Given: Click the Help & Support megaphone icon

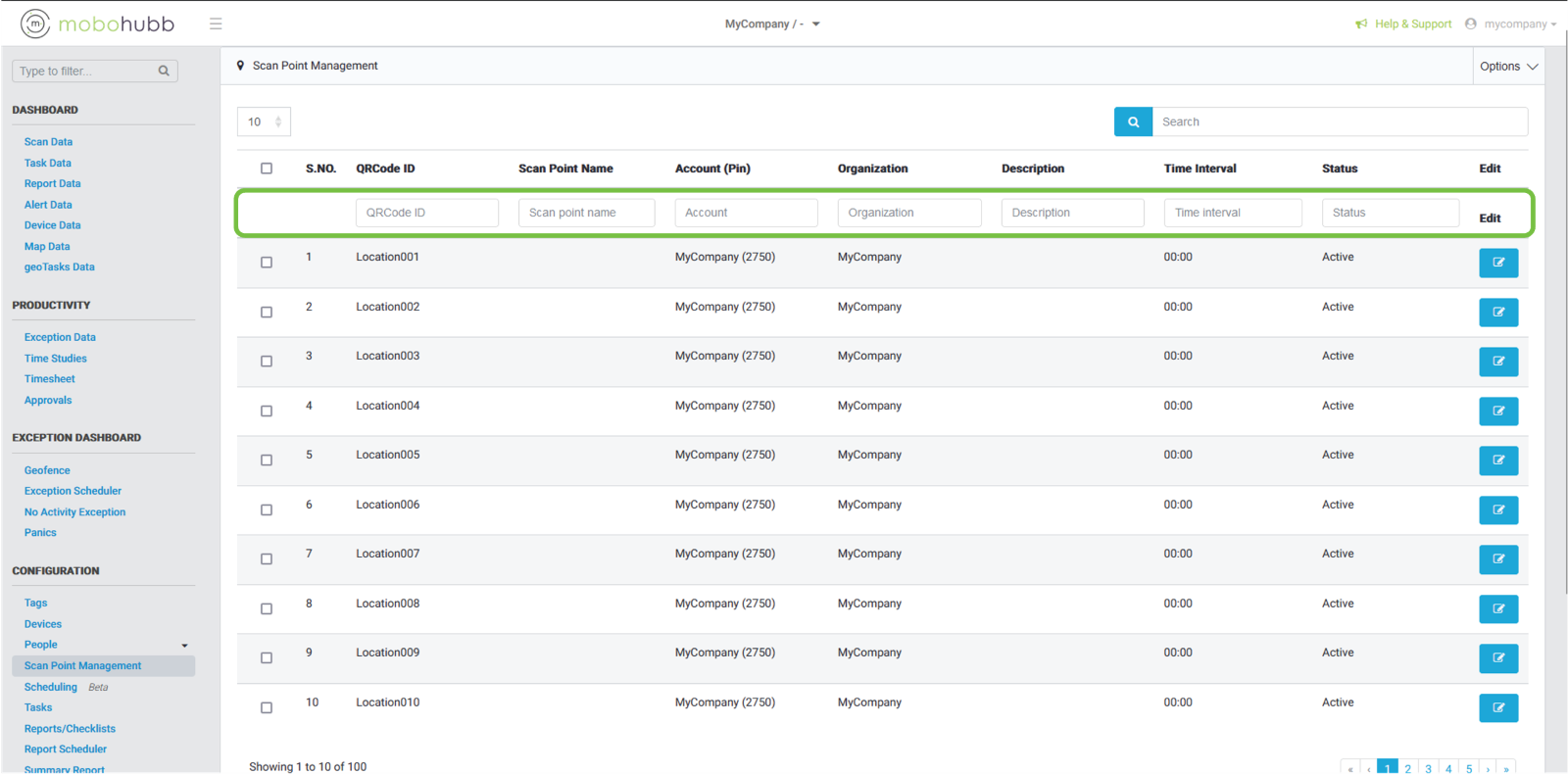Looking at the screenshot, I should tap(1361, 24).
